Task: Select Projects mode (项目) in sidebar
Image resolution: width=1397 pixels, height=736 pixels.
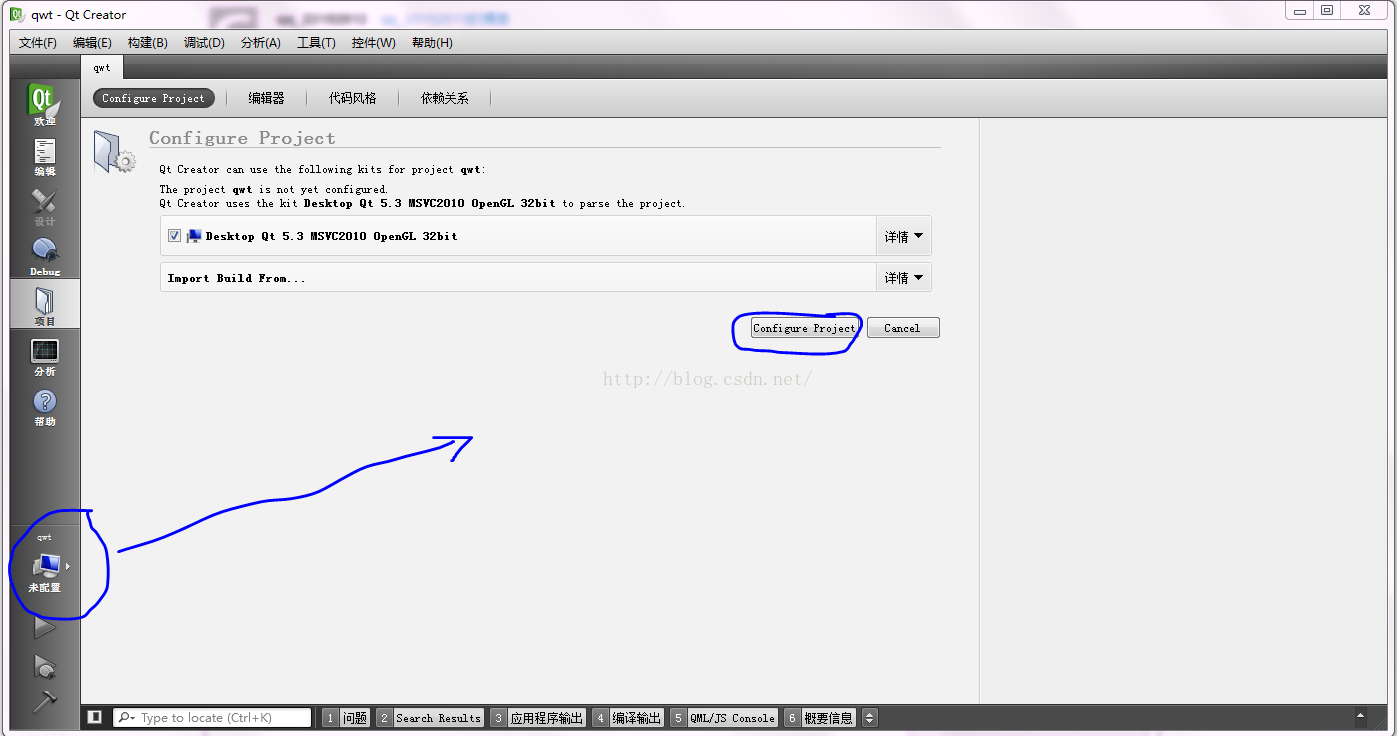Action: coord(44,305)
